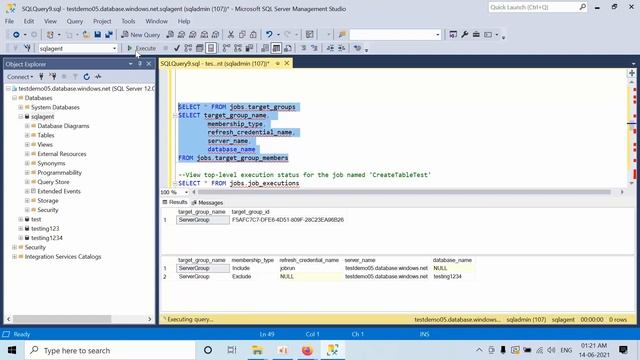640x360 pixels.
Task: Open the Query menu
Action: 75,21
